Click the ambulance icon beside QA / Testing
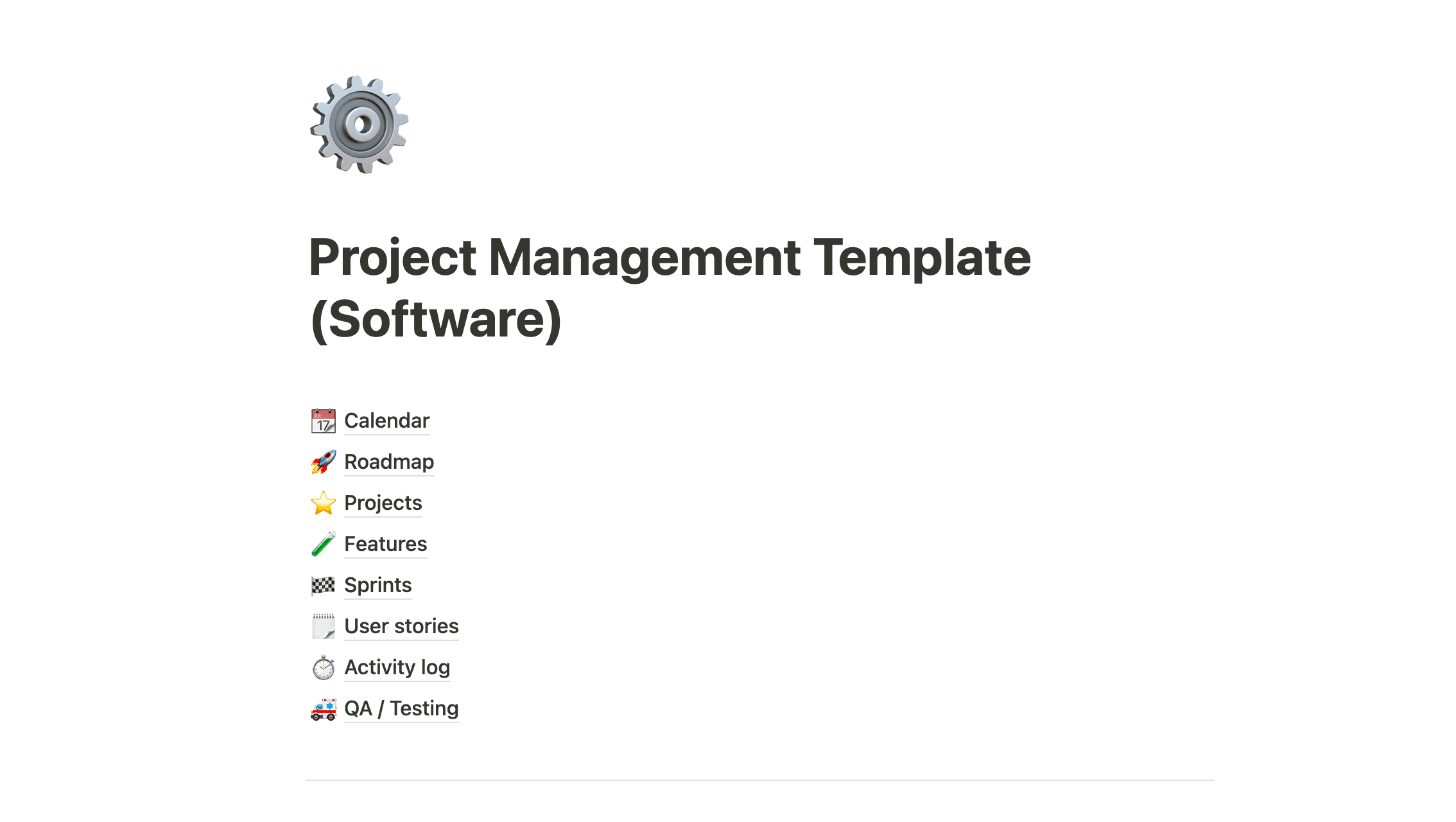 click(x=324, y=709)
